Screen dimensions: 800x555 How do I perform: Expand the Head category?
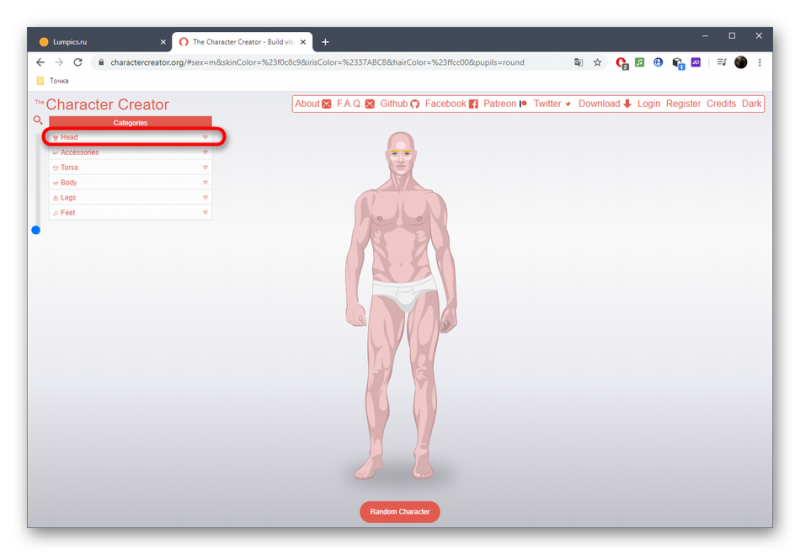coord(130,137)
